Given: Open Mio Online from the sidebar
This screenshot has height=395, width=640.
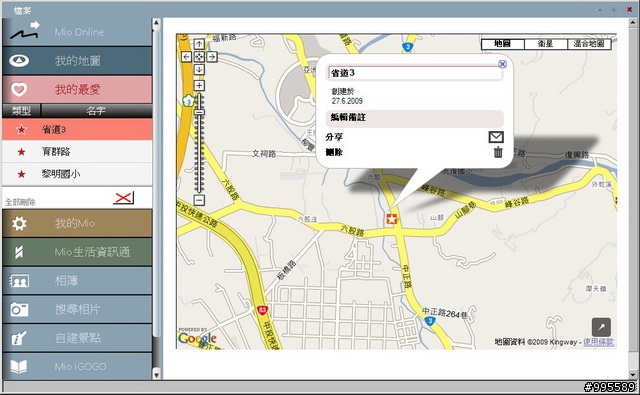Looking at the screenshot, I should [77, 32].
